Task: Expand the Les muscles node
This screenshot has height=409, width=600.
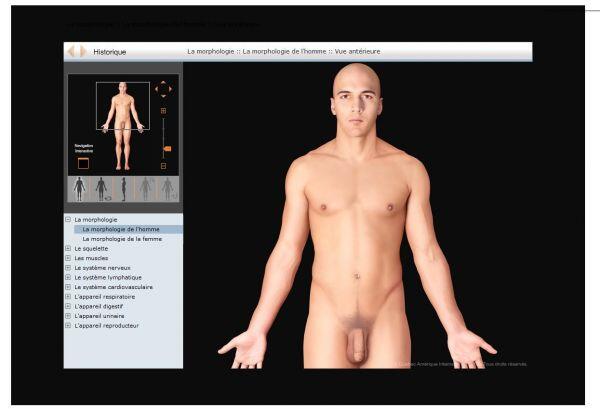Action: 68,258
